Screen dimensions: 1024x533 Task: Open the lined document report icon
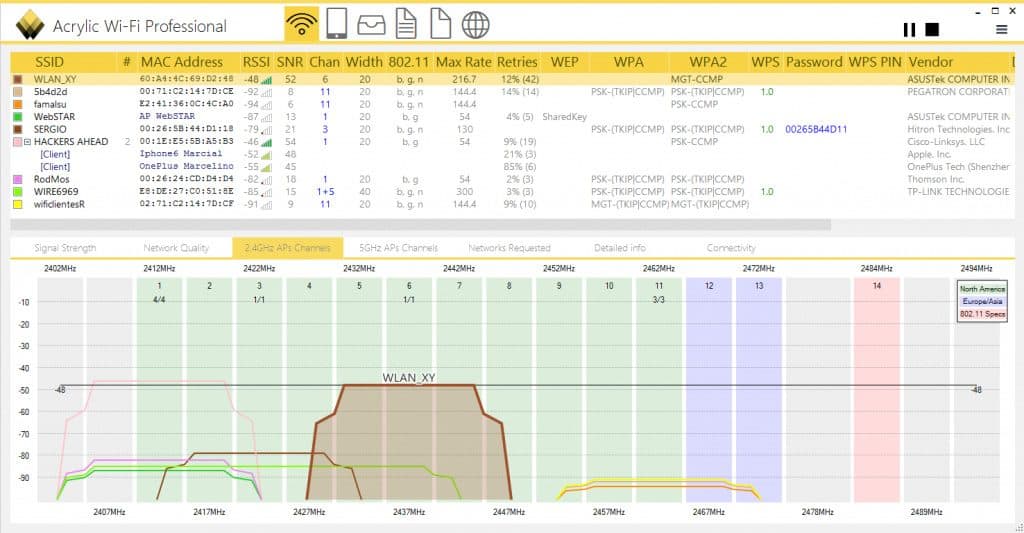[x=406, y=24]
